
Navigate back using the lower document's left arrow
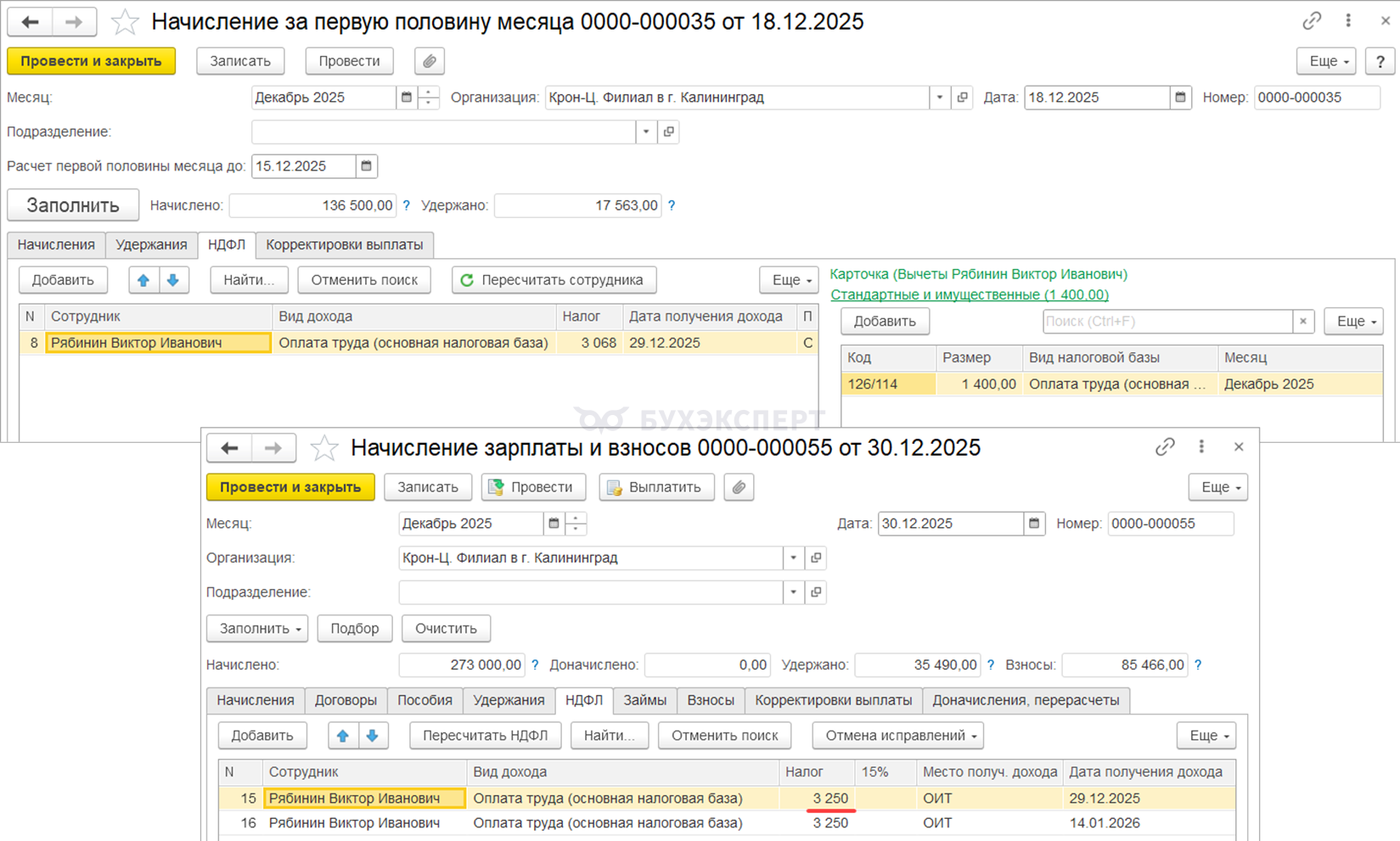229,448
